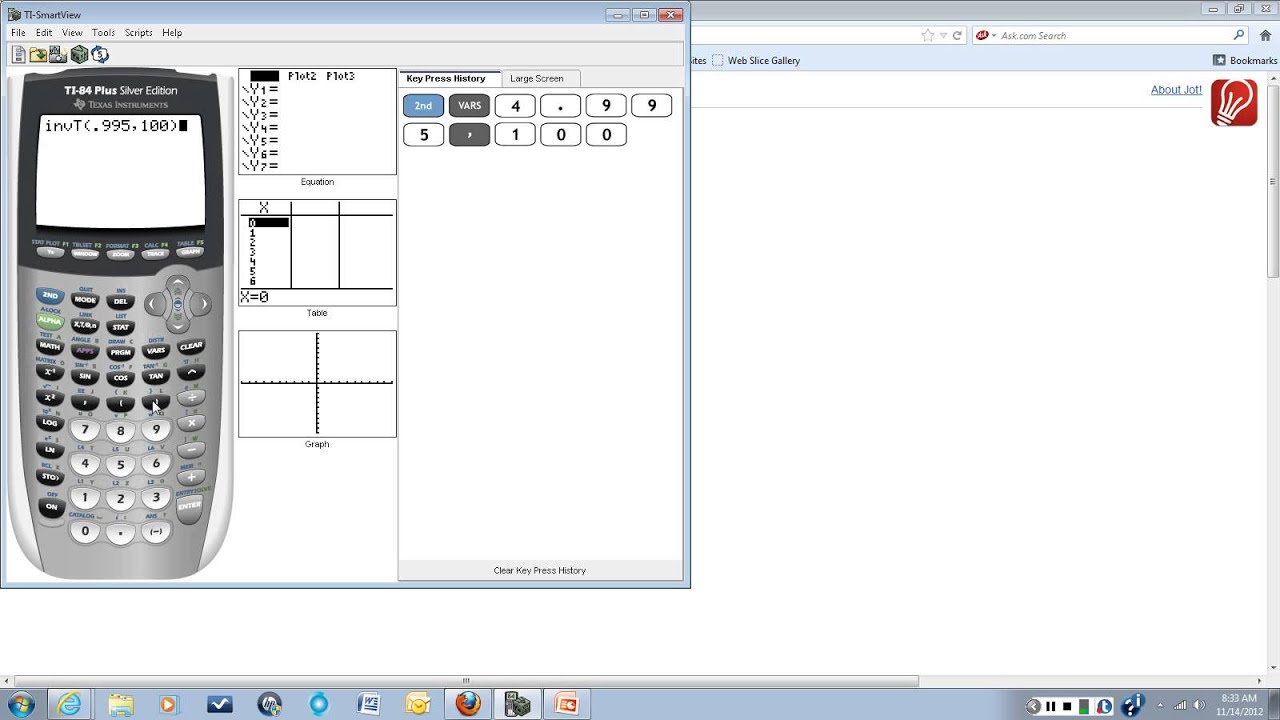Click the ON key on the calculator
Image resolution: width=1280 pixels, height=720 pixels.
click(x=51, y=507)
